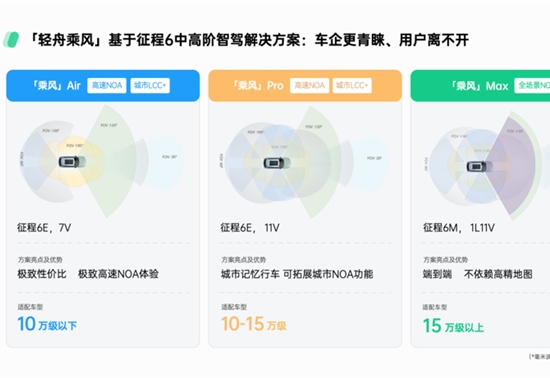Click the 不依赖高精地图 text
550x378 pixels.
coord(498,274)
